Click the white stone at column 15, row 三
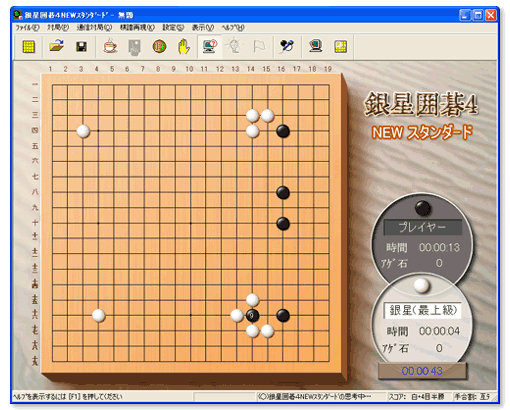This screenshot has height=410, width=510. point(268,116)
